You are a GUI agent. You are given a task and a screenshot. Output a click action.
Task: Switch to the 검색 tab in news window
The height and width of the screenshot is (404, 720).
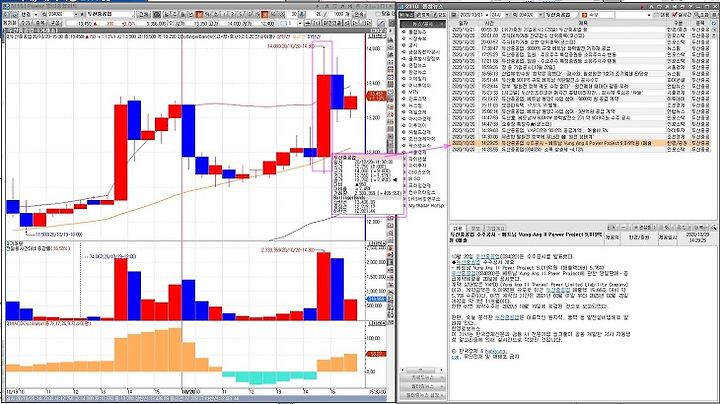(440, 15)
